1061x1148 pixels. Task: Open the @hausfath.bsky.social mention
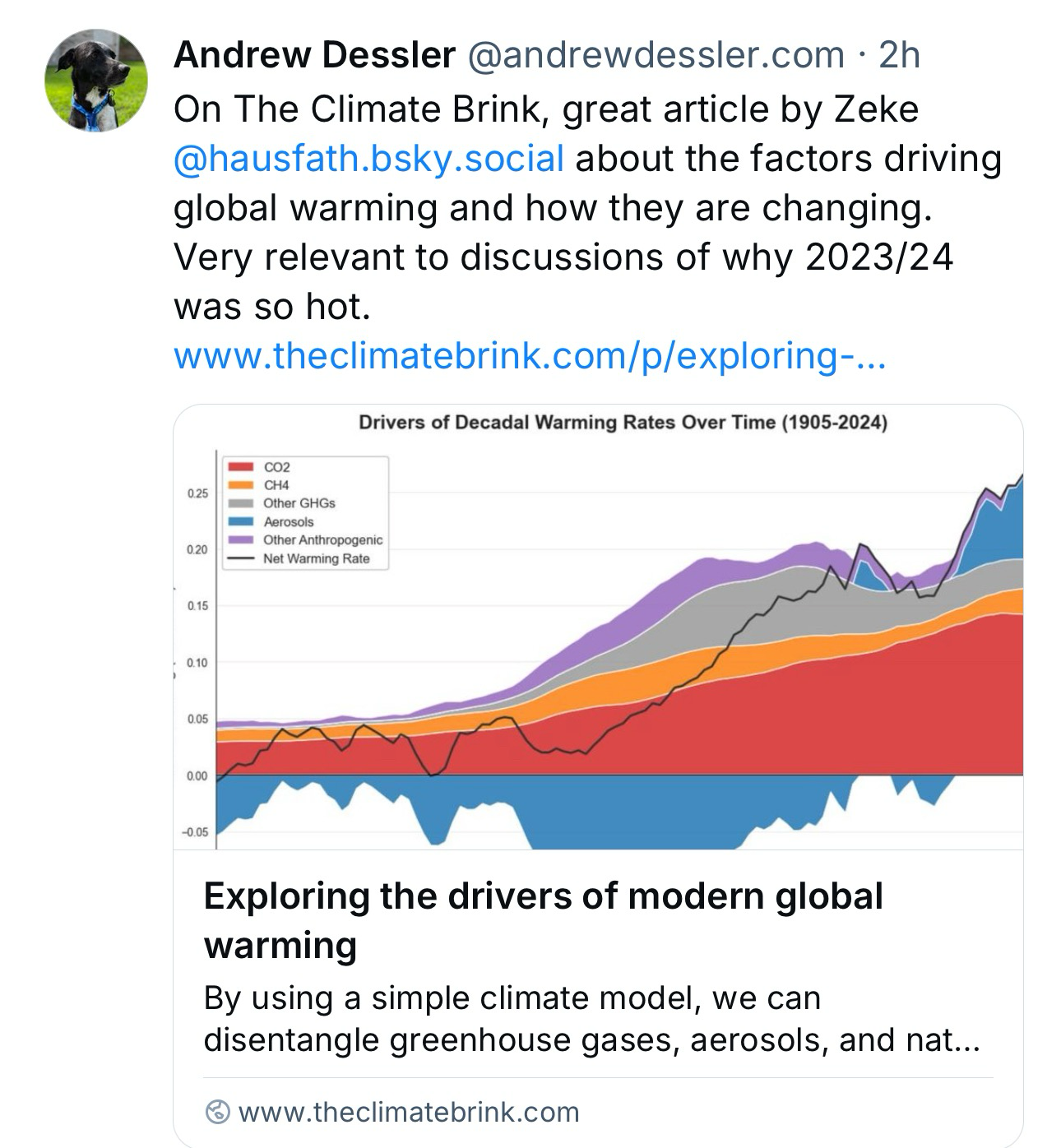point(368,158)
